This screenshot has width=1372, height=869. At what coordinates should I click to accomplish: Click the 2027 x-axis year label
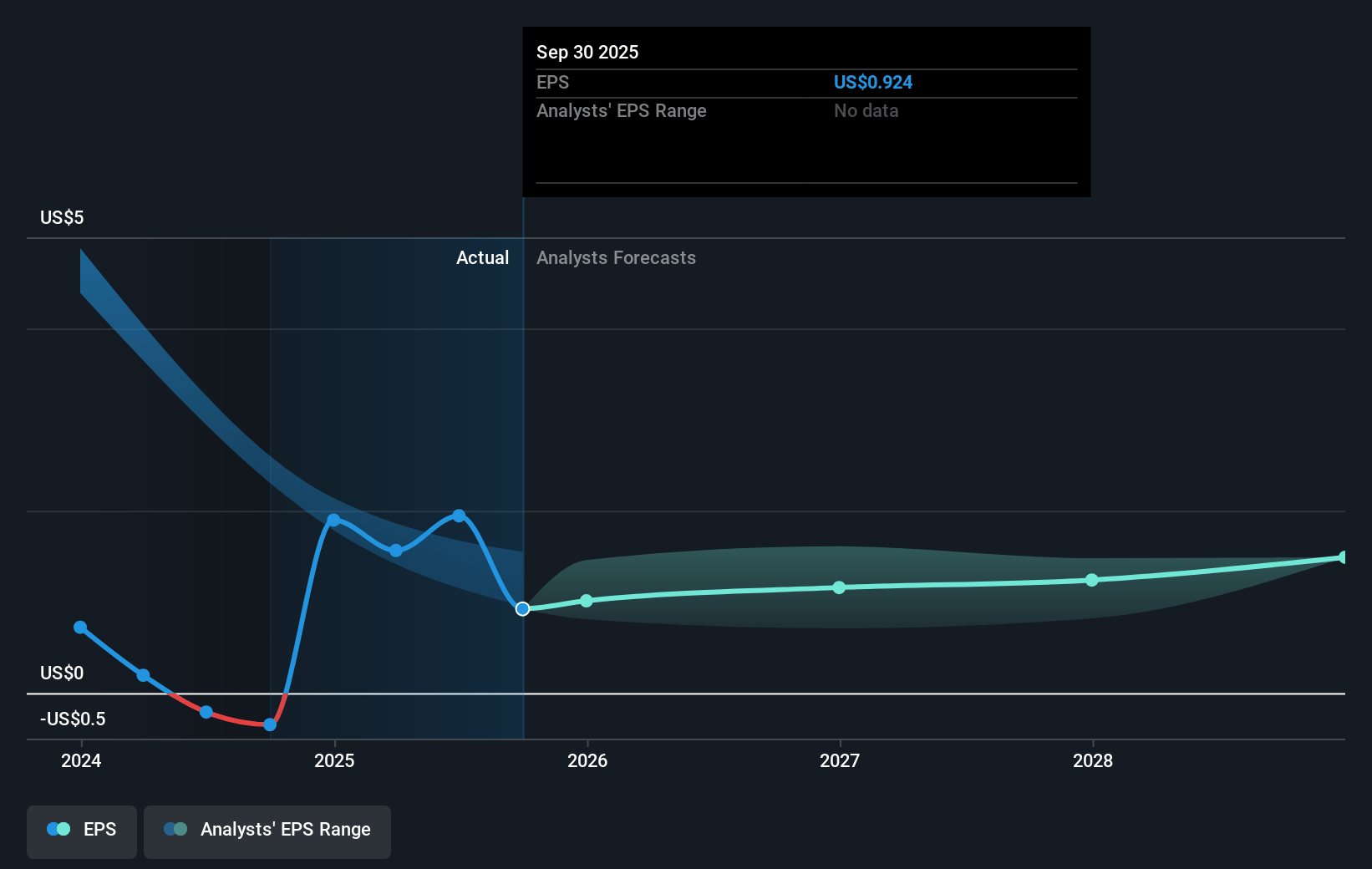pos(840,761)
